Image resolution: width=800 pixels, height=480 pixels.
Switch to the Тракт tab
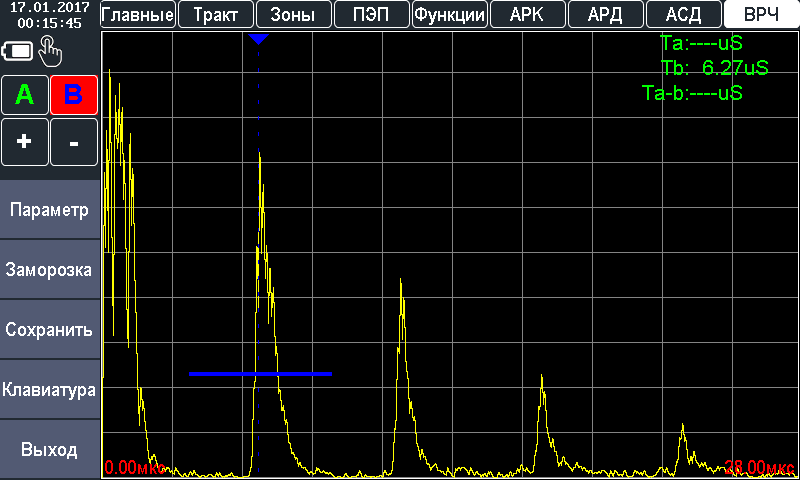pos(215,14)
